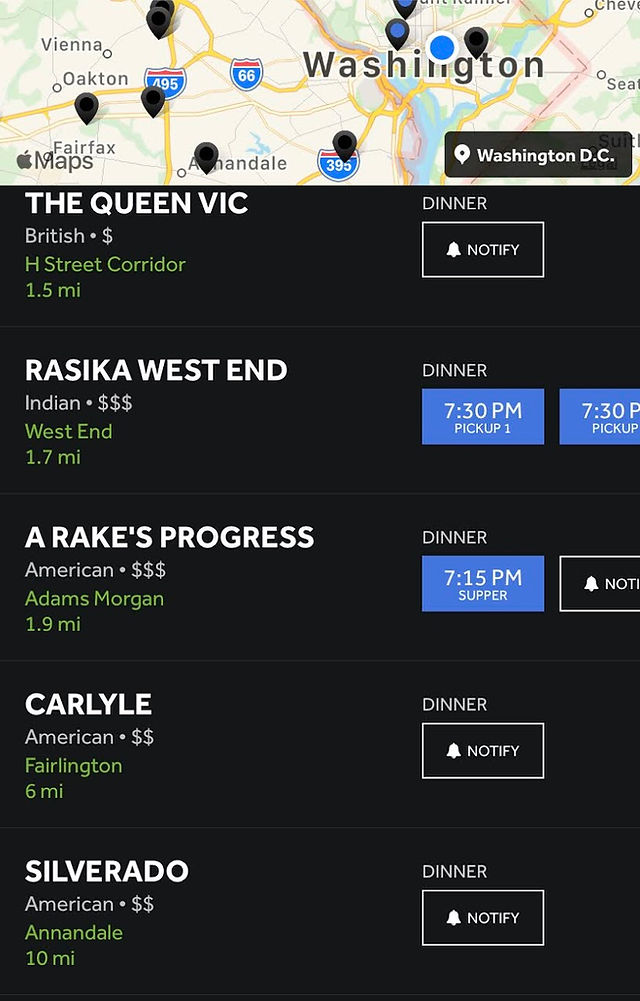The width and height of the screenshot is (640, 1001).
Task: Select the second 7:30 PM Rasika slot
Action: pos(600,416)
